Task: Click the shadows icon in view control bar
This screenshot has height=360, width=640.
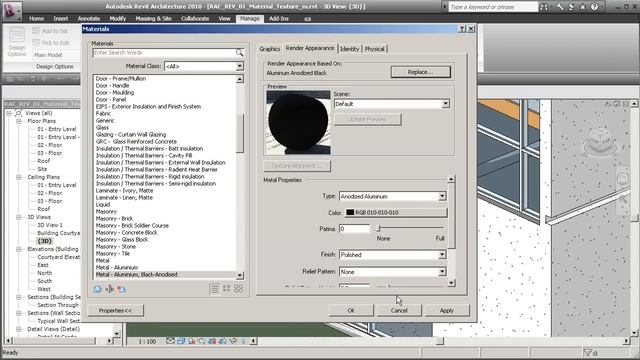Action: pyautogui.click(x=191, y=341)
